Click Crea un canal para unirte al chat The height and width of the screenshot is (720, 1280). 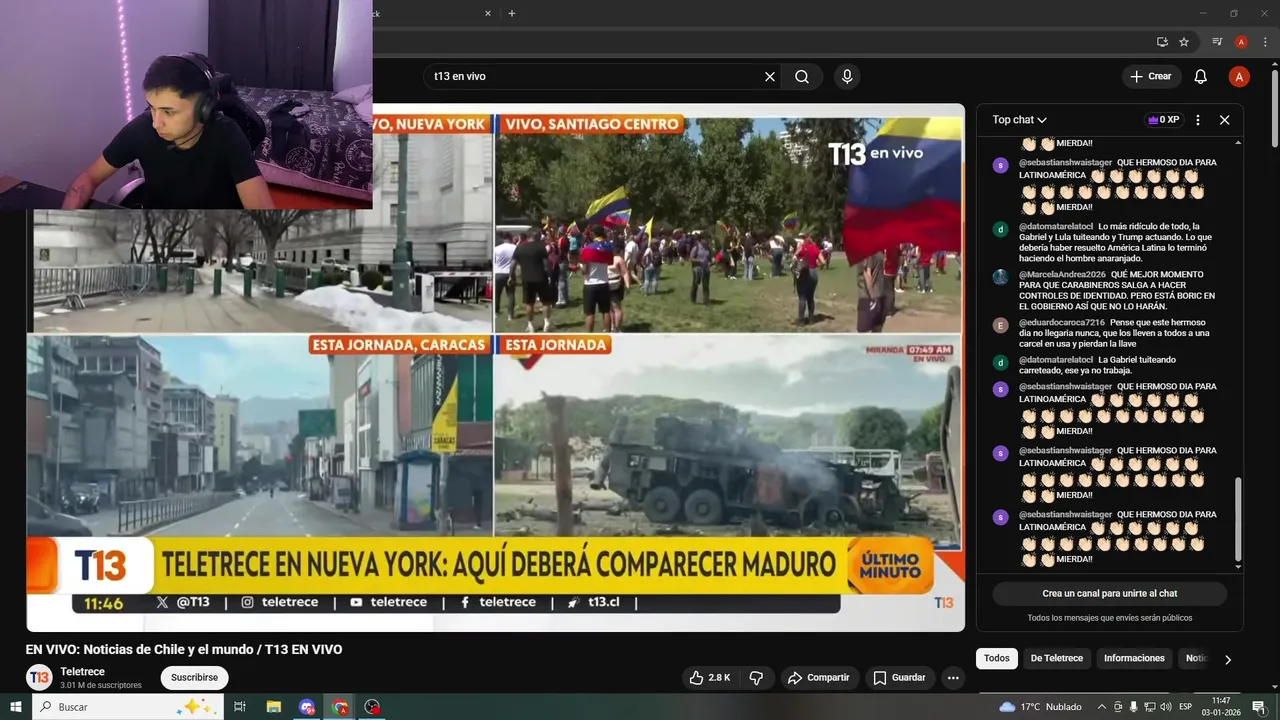(x=1110, y=593)
